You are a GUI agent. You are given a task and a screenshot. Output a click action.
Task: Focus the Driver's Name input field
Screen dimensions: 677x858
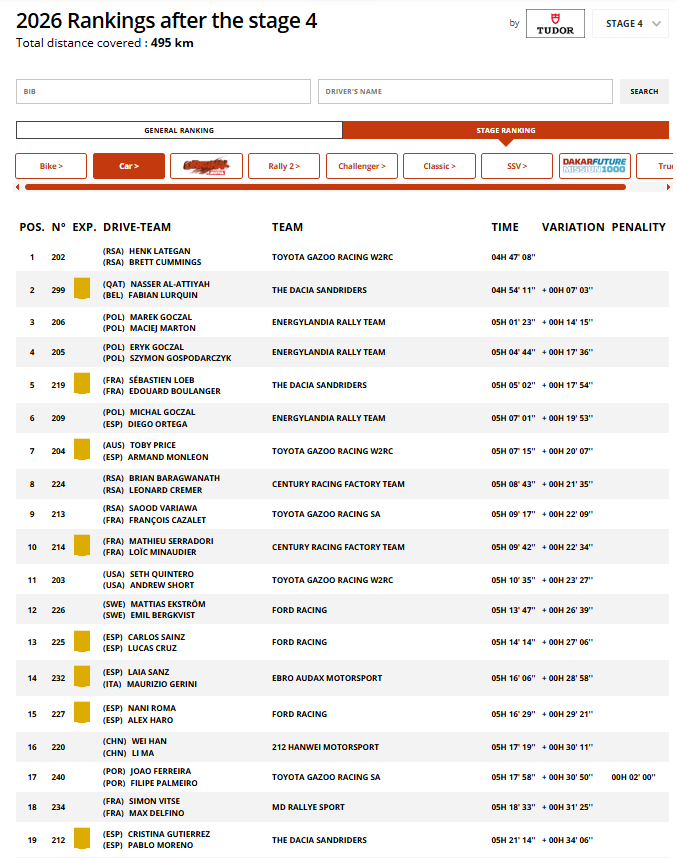pyautogui.click(x=465, y=91)
